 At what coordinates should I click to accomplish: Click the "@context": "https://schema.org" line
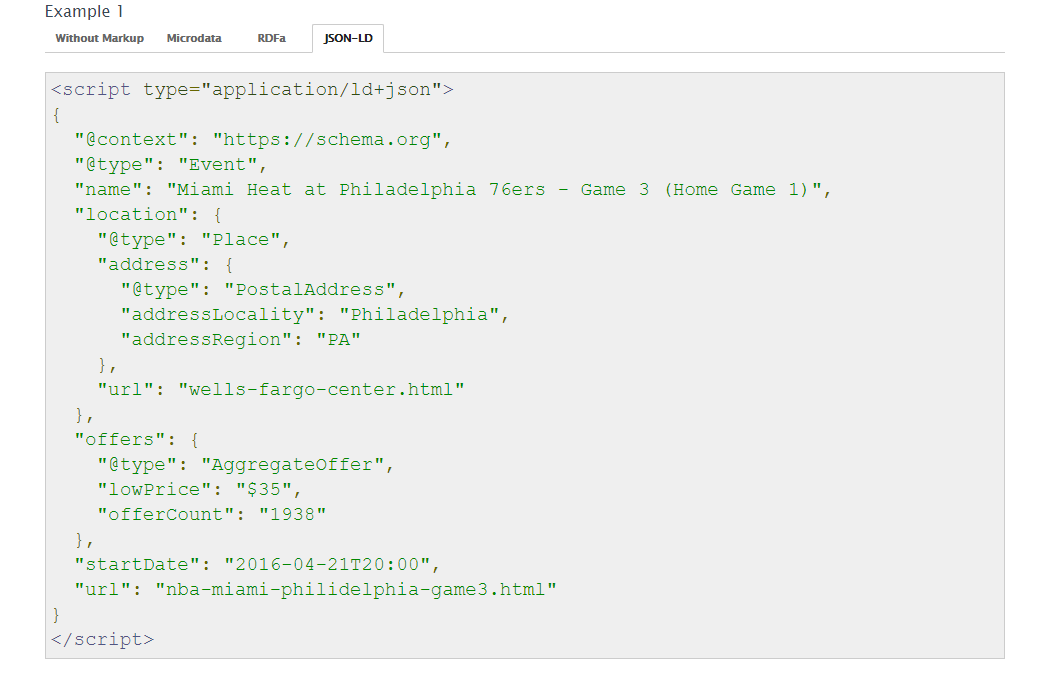click(263, 140)
